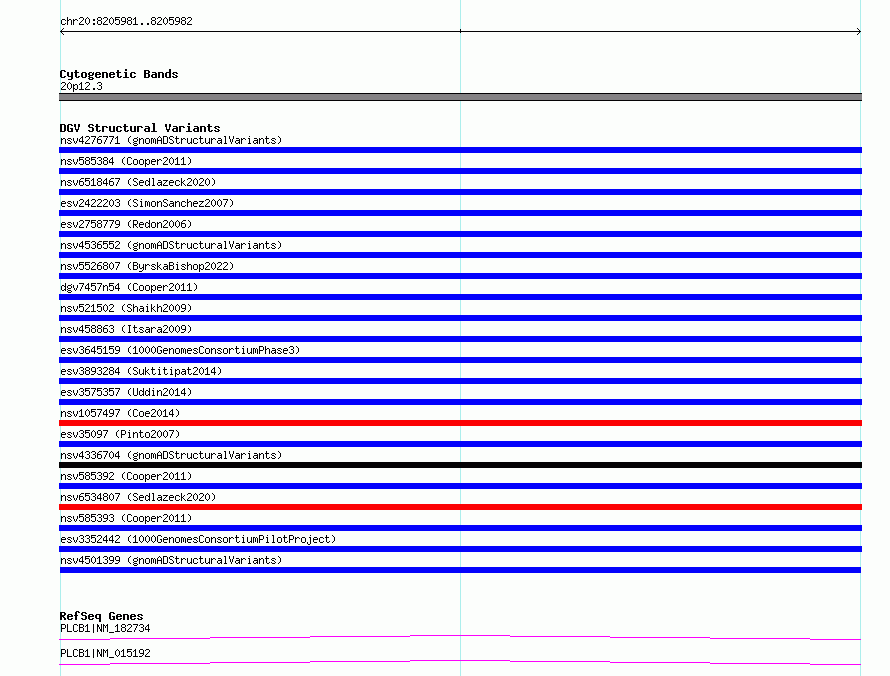Click the blue bar under nsv4501399
The height and width of the screenshot is (676, 890).
point(460,570)
